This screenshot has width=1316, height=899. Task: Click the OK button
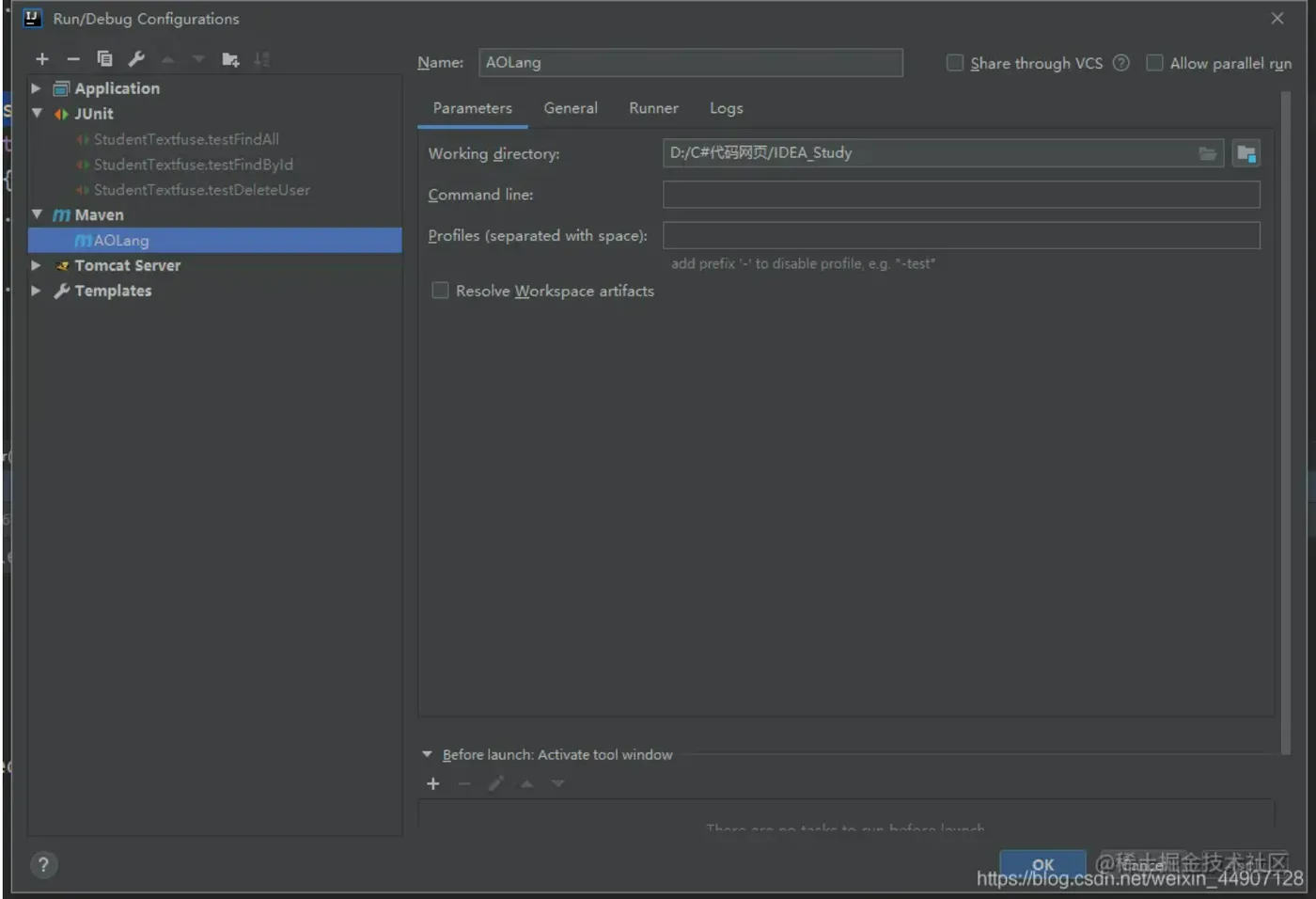click(x=1042, y=865)
